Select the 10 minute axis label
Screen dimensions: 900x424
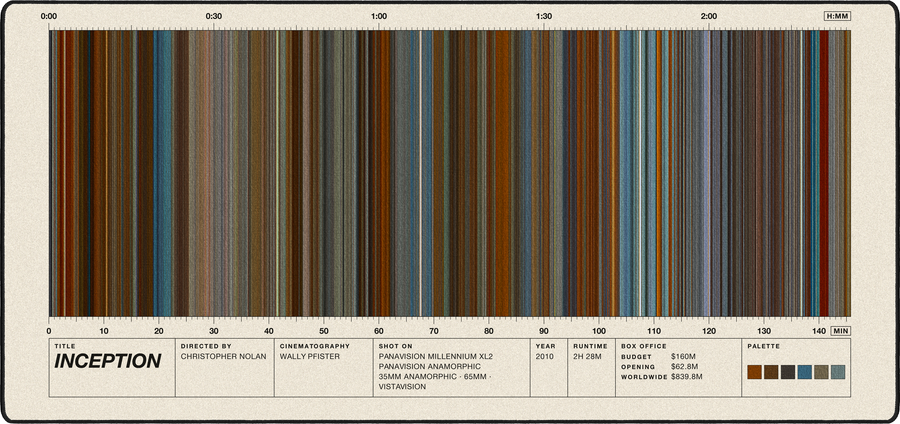pos(103,331)
